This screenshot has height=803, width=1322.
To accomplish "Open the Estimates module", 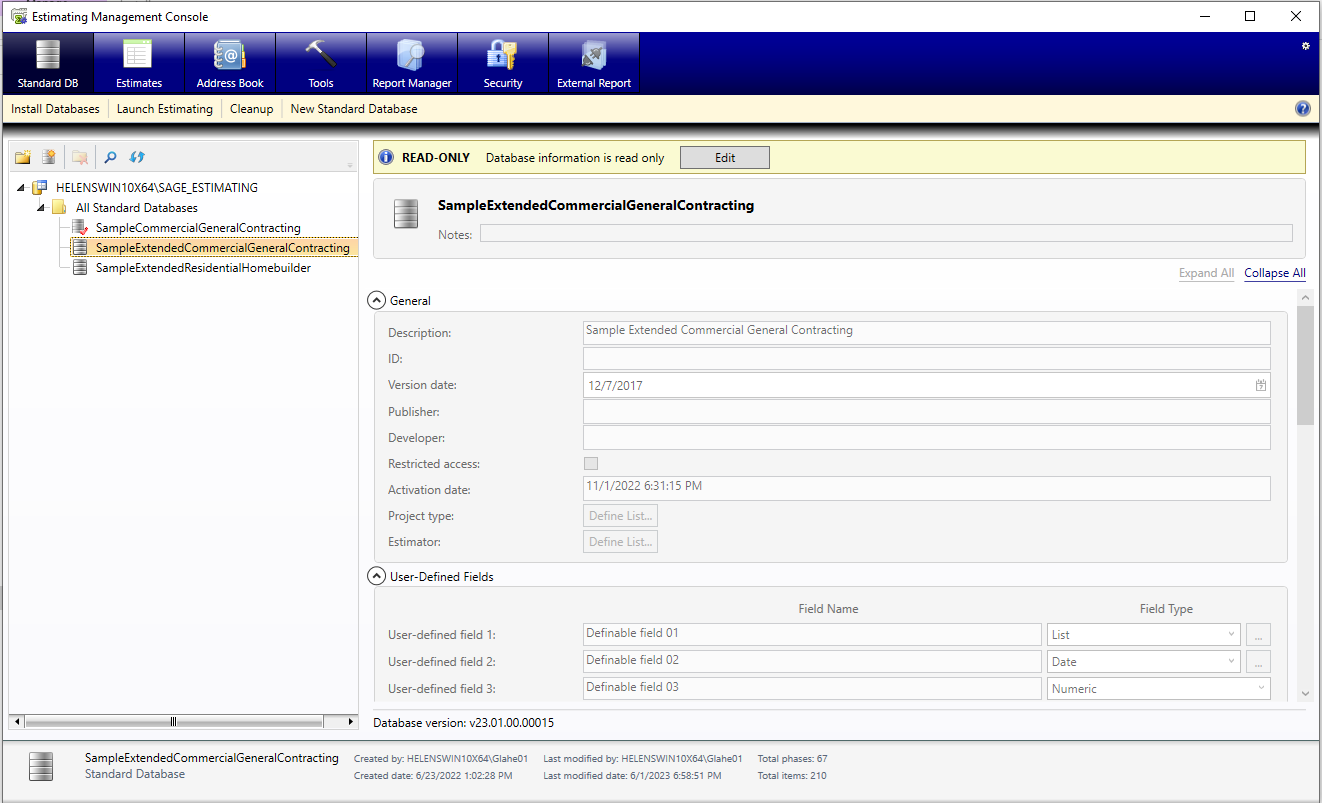I will (139, 63).
